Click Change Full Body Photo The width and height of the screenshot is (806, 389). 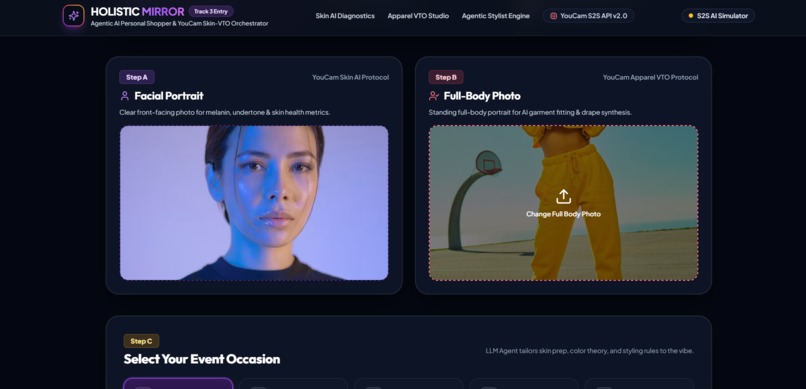point(563,214)
